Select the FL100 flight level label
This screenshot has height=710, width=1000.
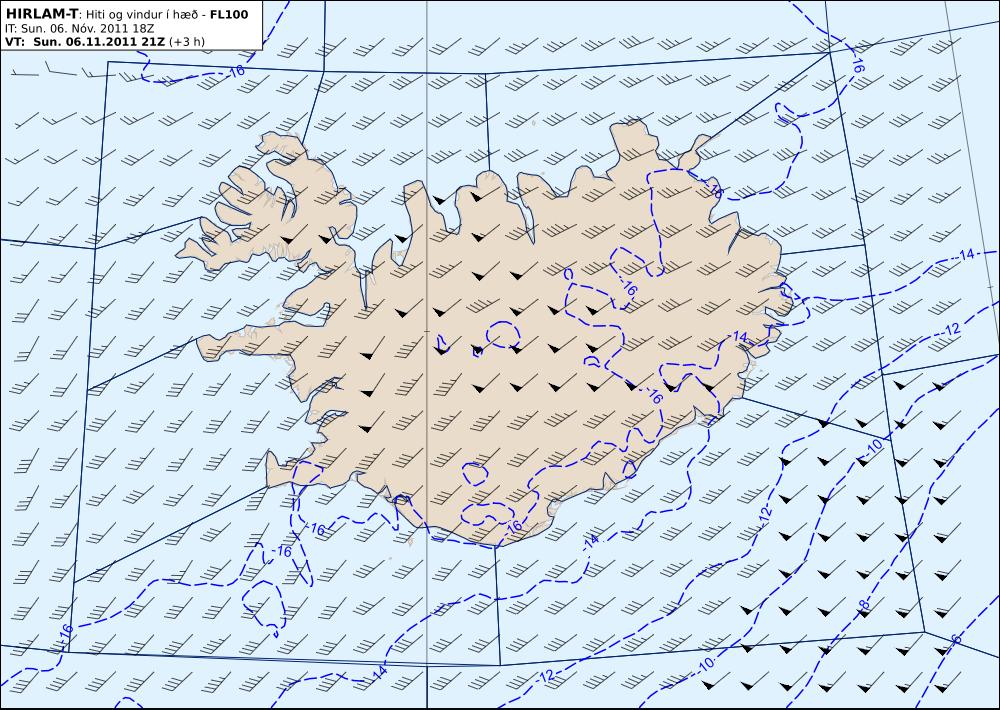coord(229,14)
